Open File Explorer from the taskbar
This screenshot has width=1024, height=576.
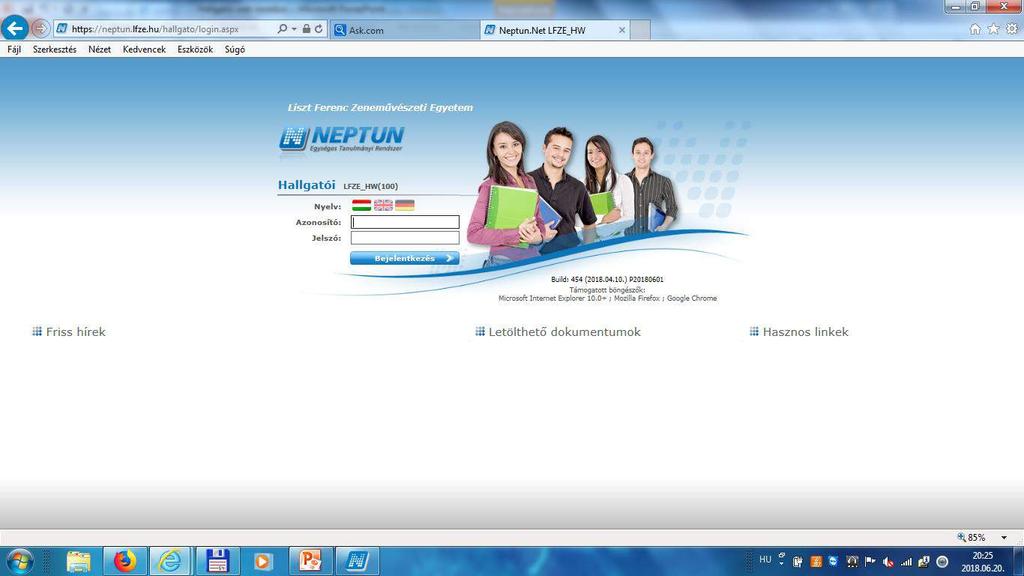[x=78, y=562]
